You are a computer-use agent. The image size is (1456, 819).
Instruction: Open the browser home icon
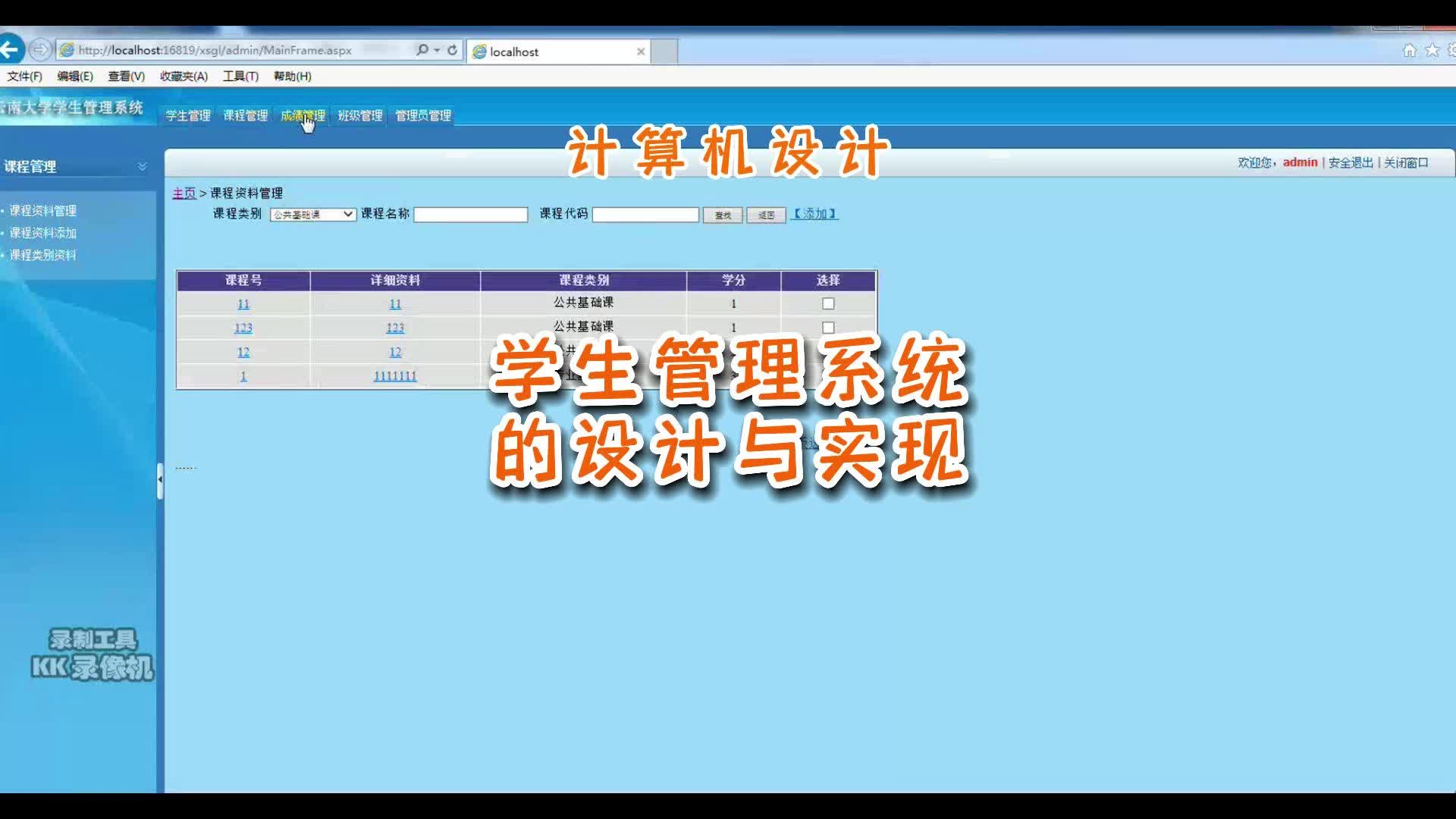(1409, 50)
